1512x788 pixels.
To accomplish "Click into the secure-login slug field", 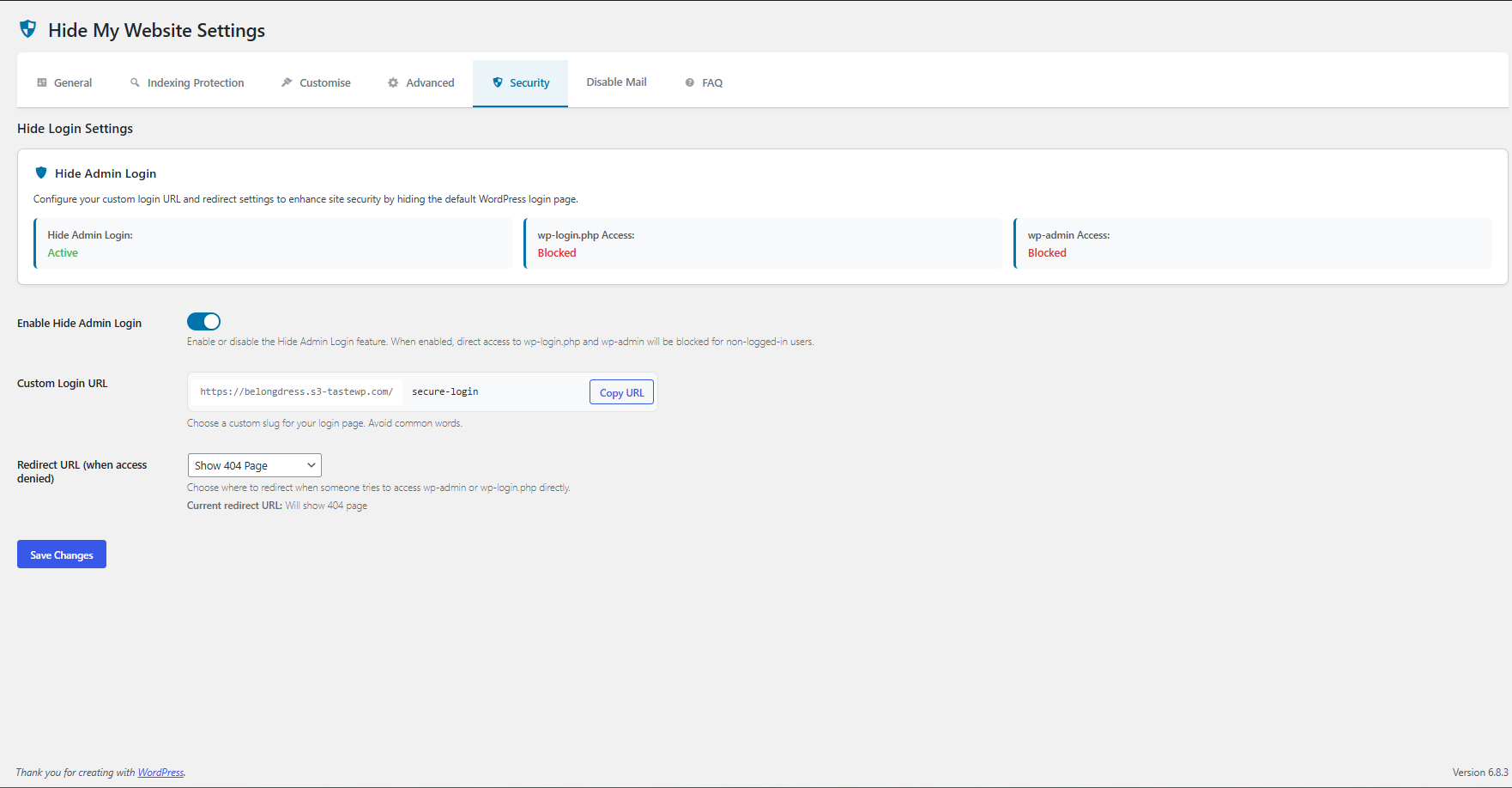I will (493, 391).
